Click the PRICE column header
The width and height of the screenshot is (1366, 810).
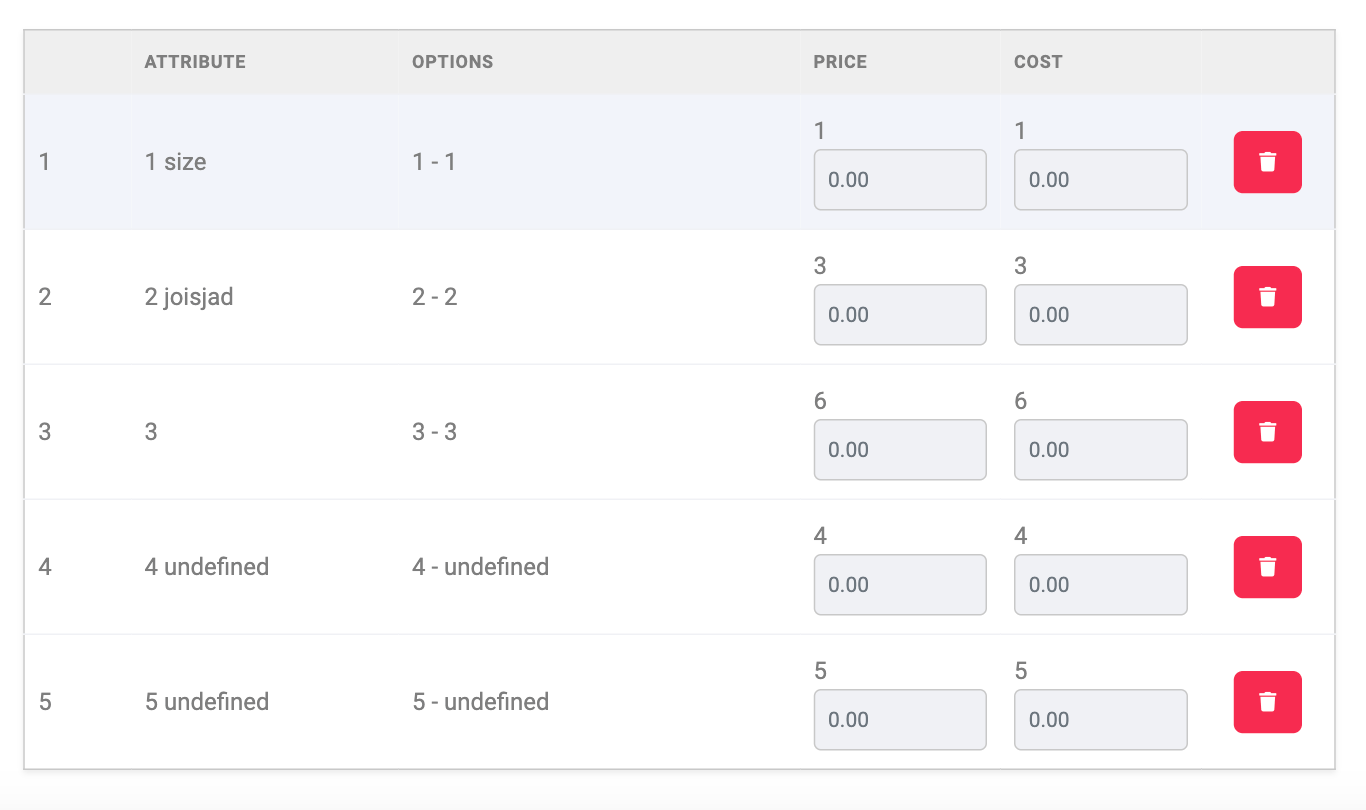[x=839, y=61]
